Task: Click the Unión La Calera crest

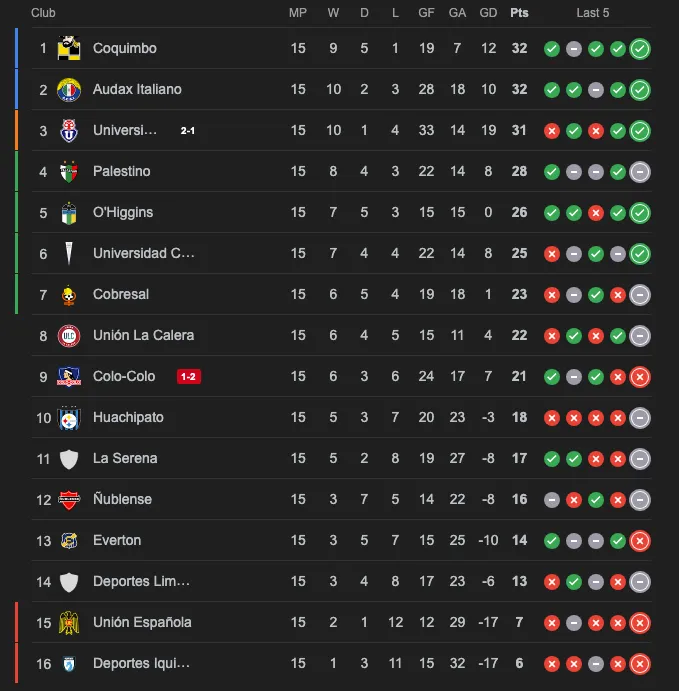Action: (x=69, y=335)
